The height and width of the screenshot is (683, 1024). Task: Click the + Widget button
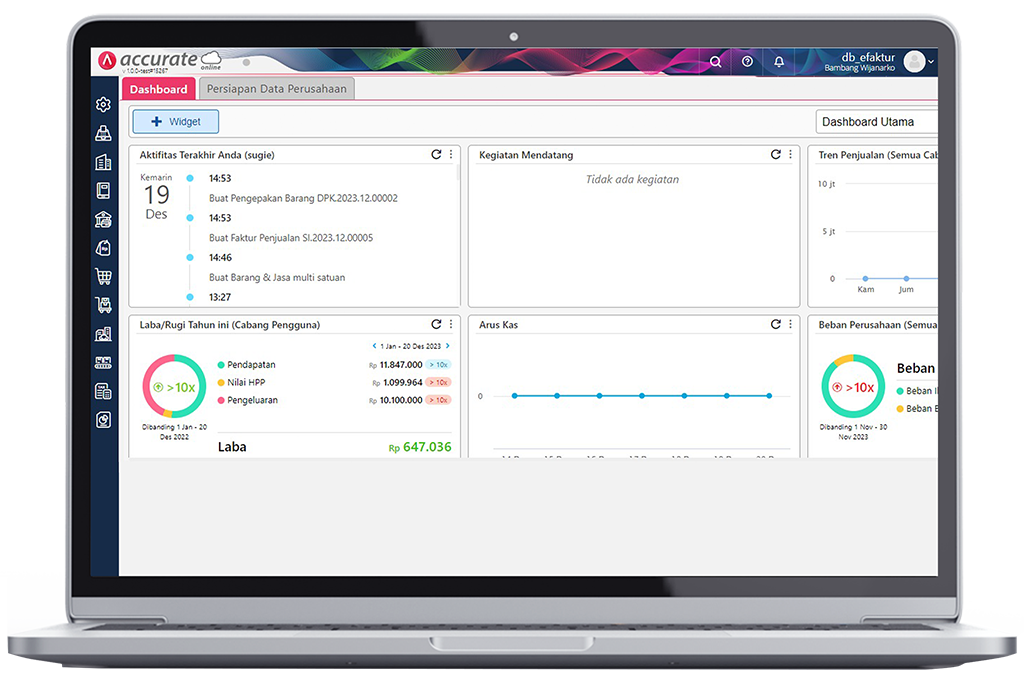pos(175,121)
